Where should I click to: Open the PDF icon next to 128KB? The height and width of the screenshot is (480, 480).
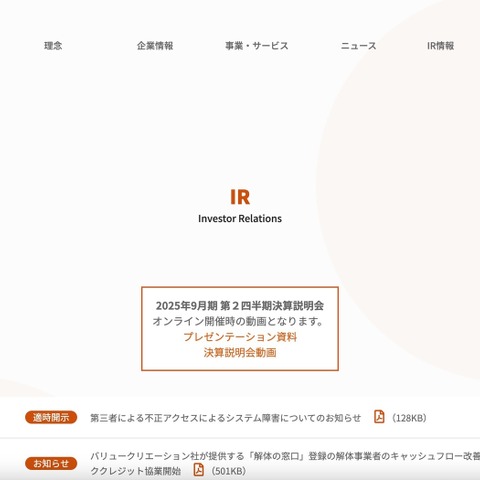379,417
